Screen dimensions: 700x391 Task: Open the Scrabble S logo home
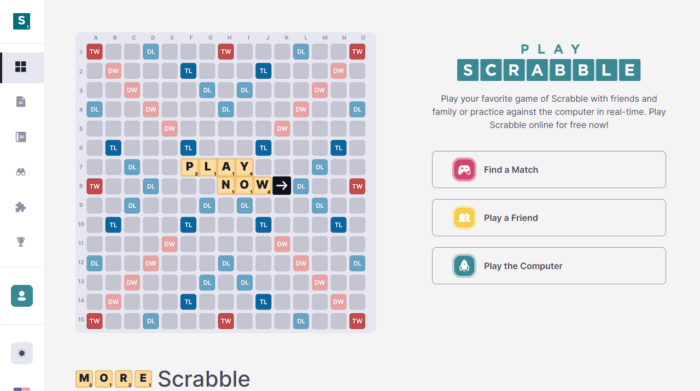tap(21, 21)
